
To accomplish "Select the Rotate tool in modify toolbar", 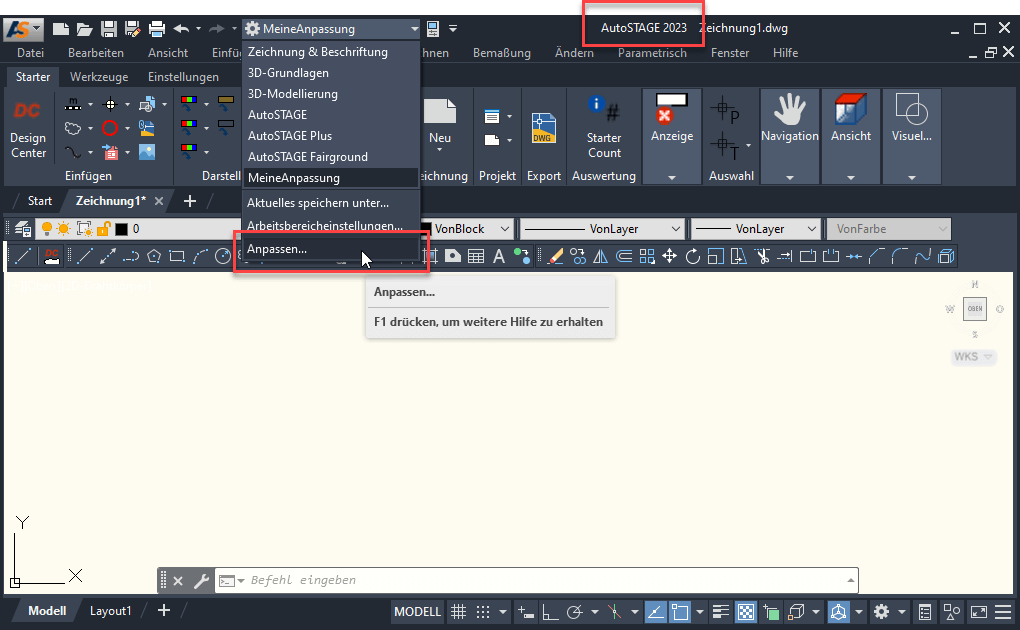I will (x=693, y=256).
